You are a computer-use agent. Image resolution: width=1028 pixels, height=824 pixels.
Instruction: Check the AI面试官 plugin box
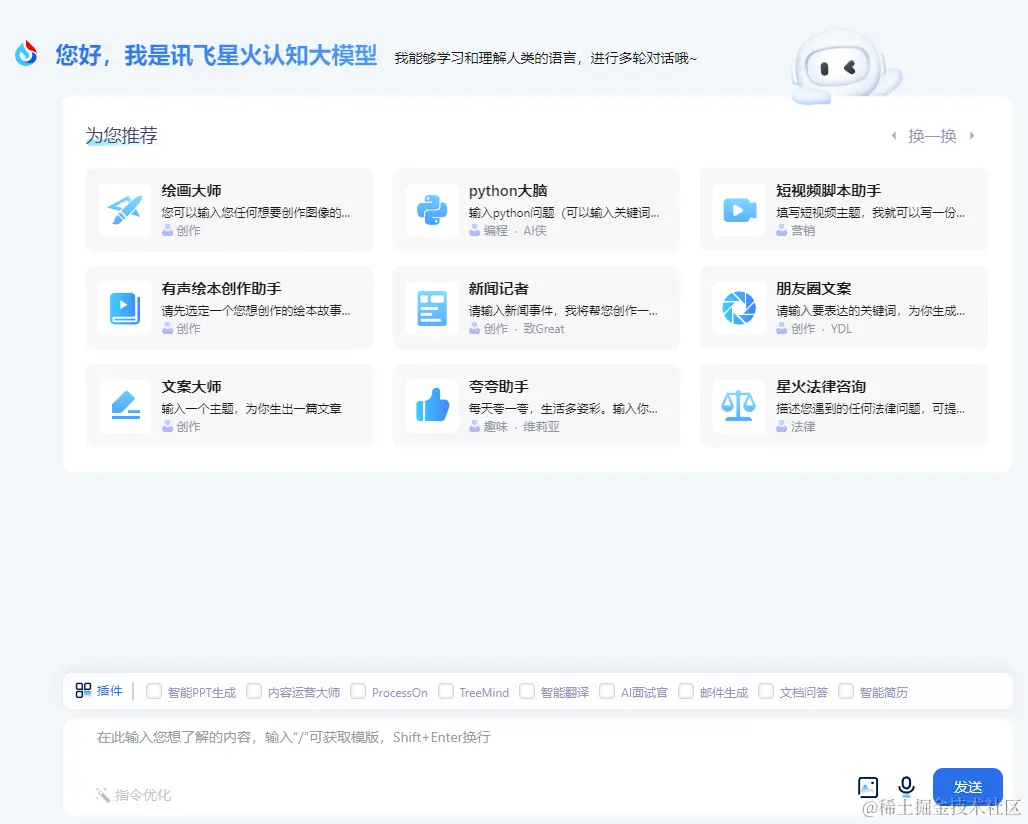607,692
